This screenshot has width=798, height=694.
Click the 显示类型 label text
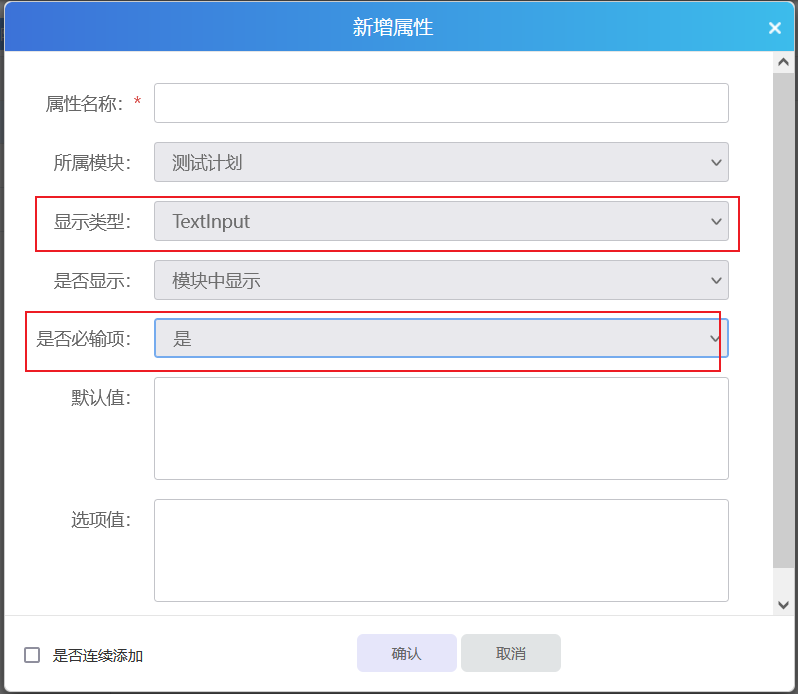click(92, 221)
